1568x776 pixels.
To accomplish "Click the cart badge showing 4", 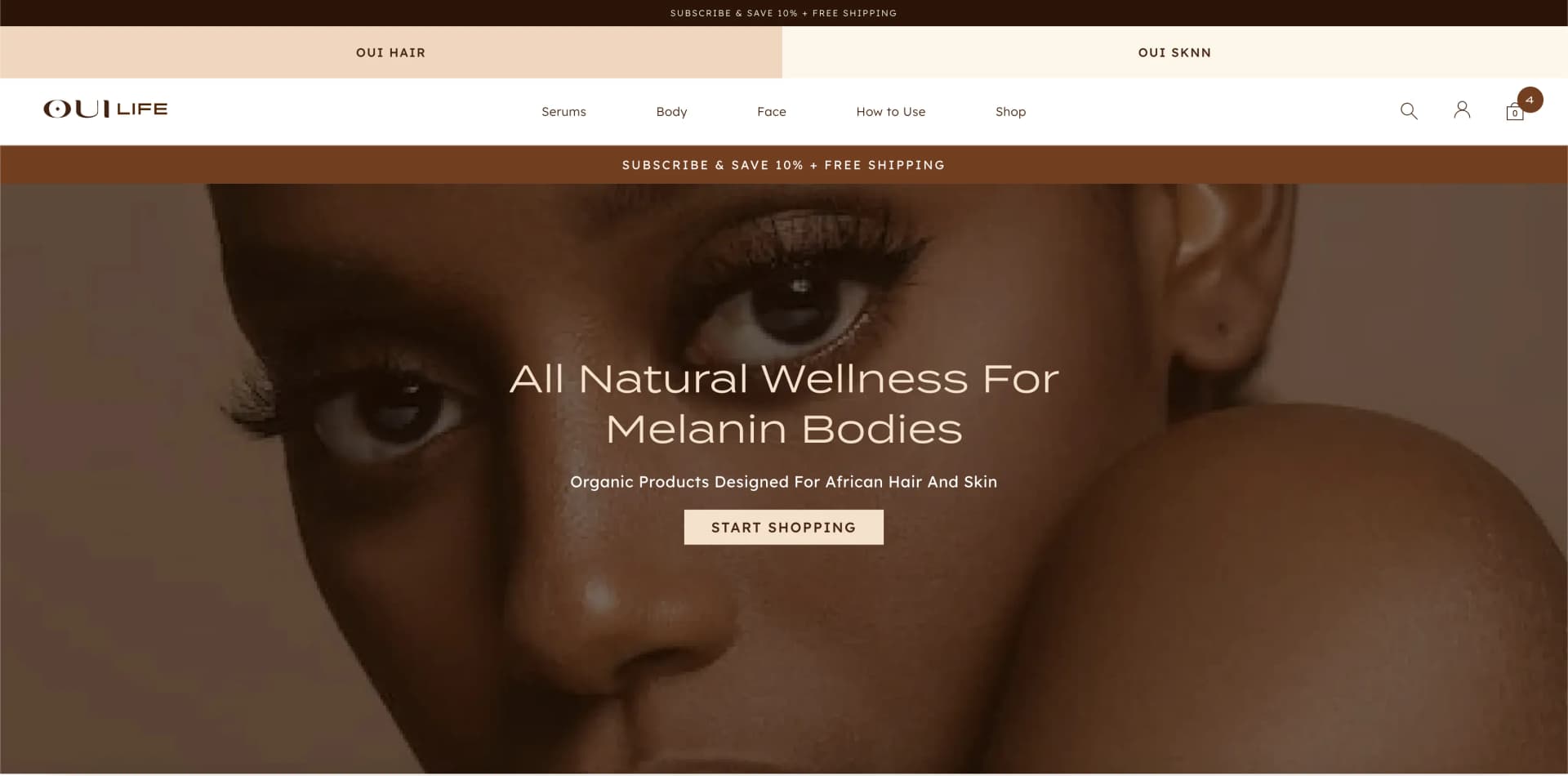I will (x=1530, y=100).
